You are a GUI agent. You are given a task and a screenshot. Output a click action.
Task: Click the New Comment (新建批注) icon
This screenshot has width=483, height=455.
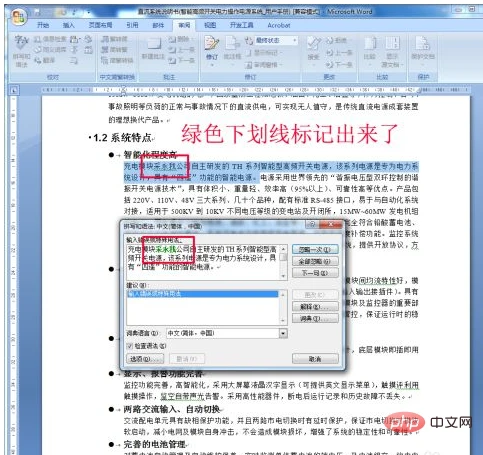[x=153, y=48]
